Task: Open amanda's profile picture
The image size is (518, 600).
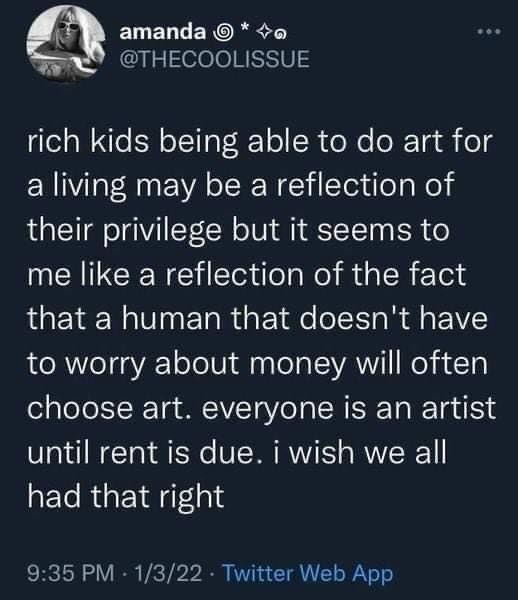Action: [67, 44]
